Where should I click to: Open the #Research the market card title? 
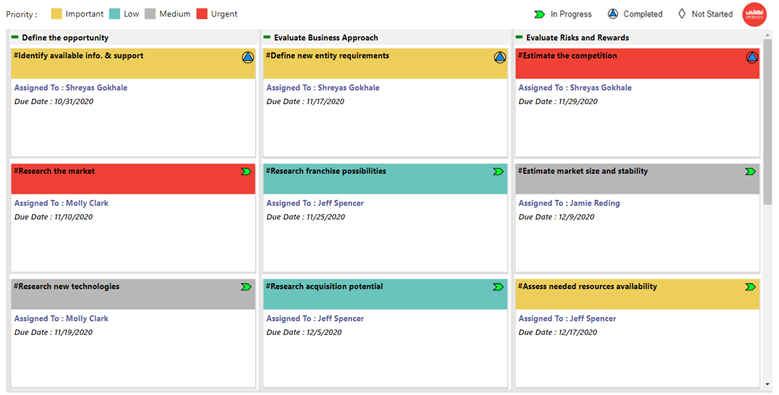(x=54, y=171)
